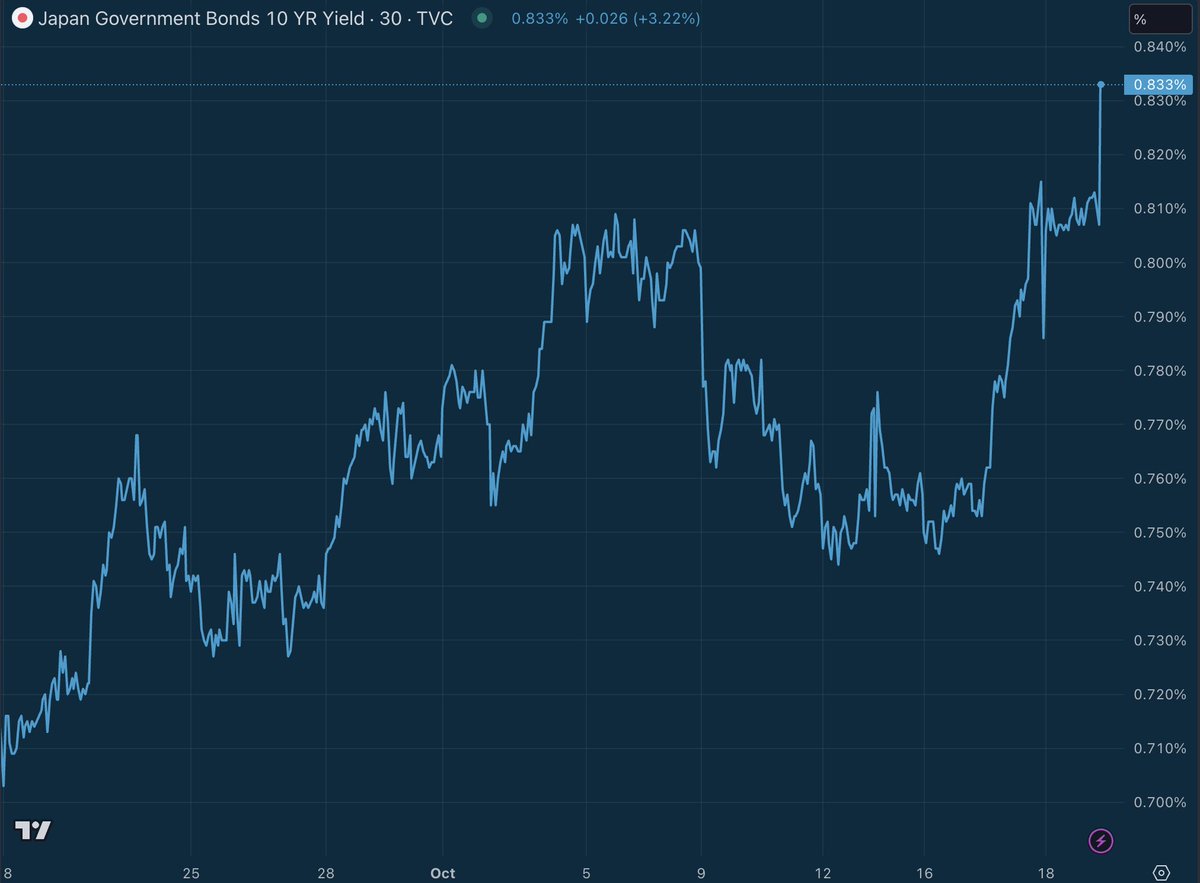Toggle the dotted price level line
Screen dimensions: 1200x883
[x=600, y=84]
